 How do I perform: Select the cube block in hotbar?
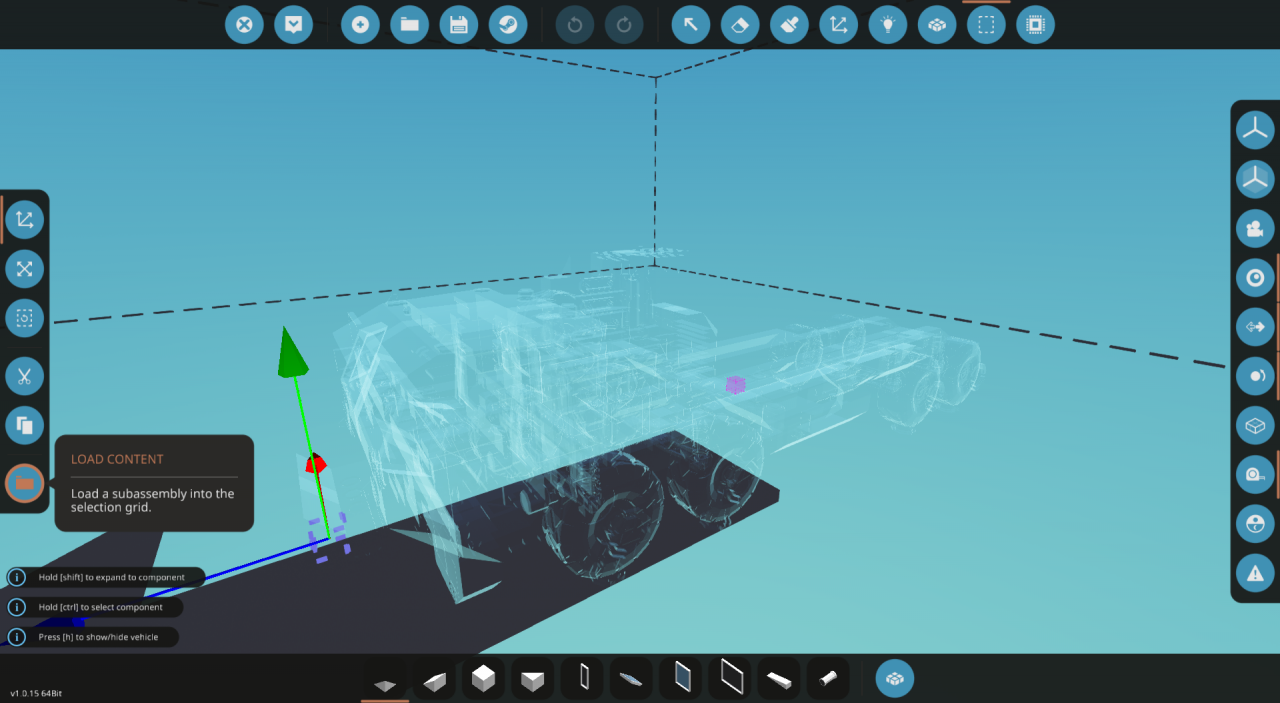[x=483, y=679]
